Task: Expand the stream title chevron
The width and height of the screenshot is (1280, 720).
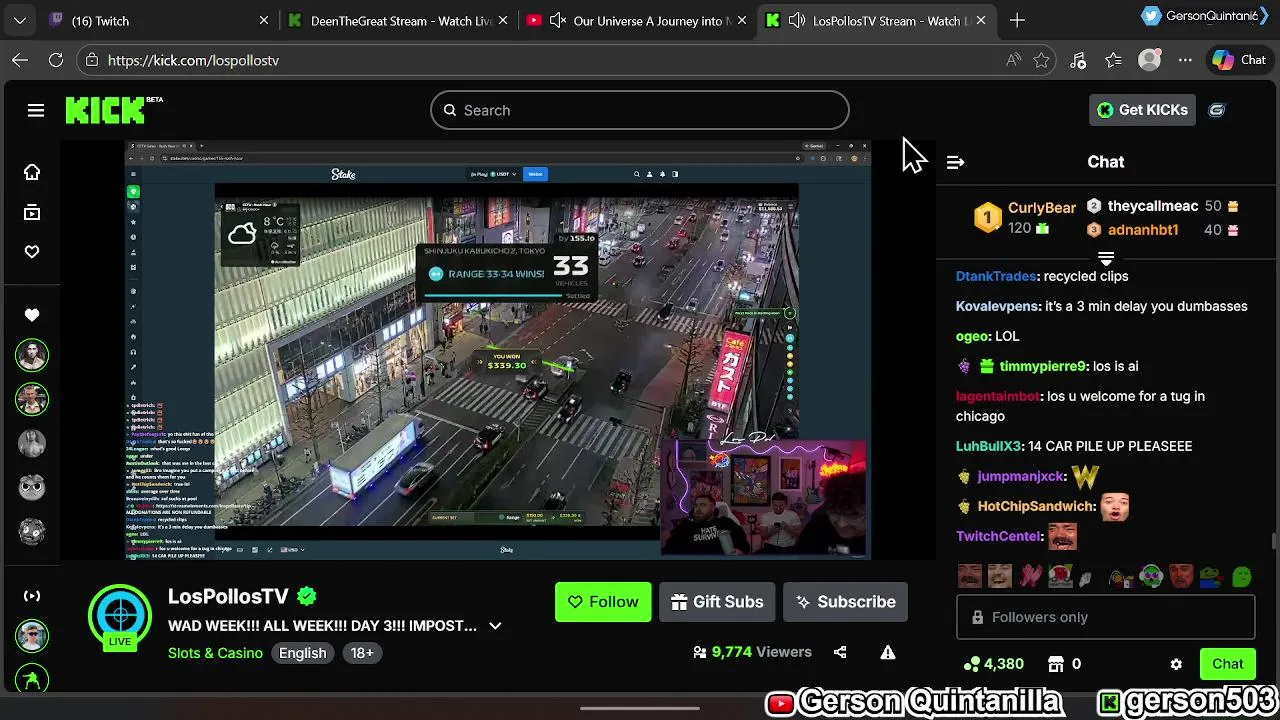Action: click(x=495, y=626)
